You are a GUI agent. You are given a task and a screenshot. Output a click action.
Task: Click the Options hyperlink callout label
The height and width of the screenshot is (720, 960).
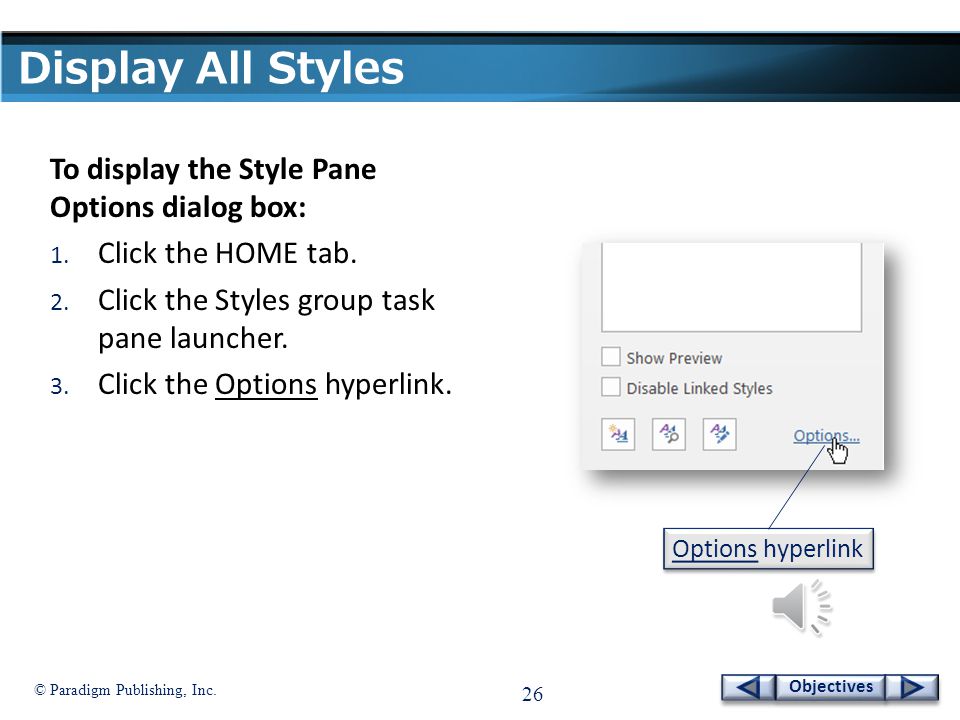coord(768,549)
